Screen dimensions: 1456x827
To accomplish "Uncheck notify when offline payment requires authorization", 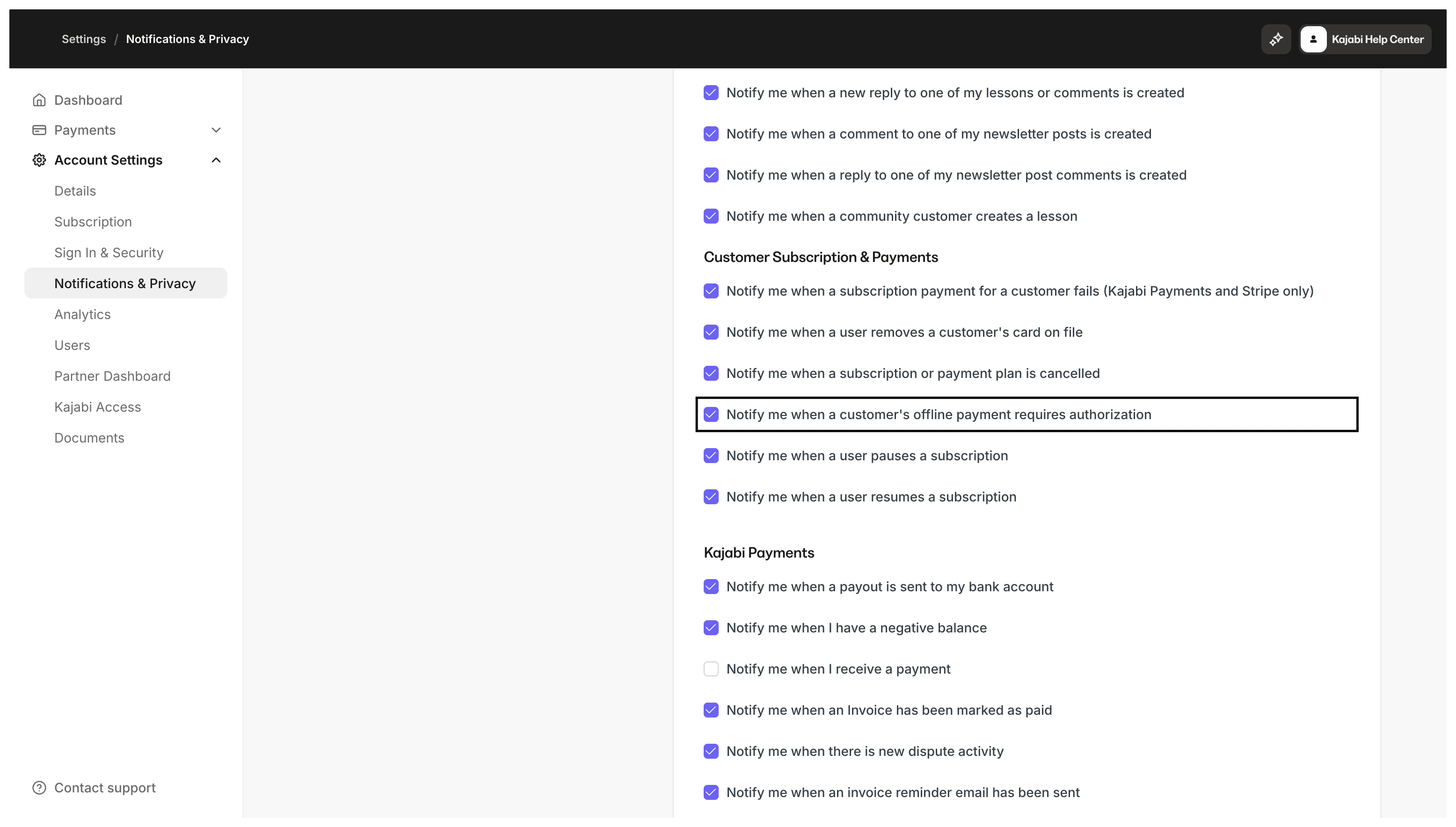I will [x=711, y=414].
